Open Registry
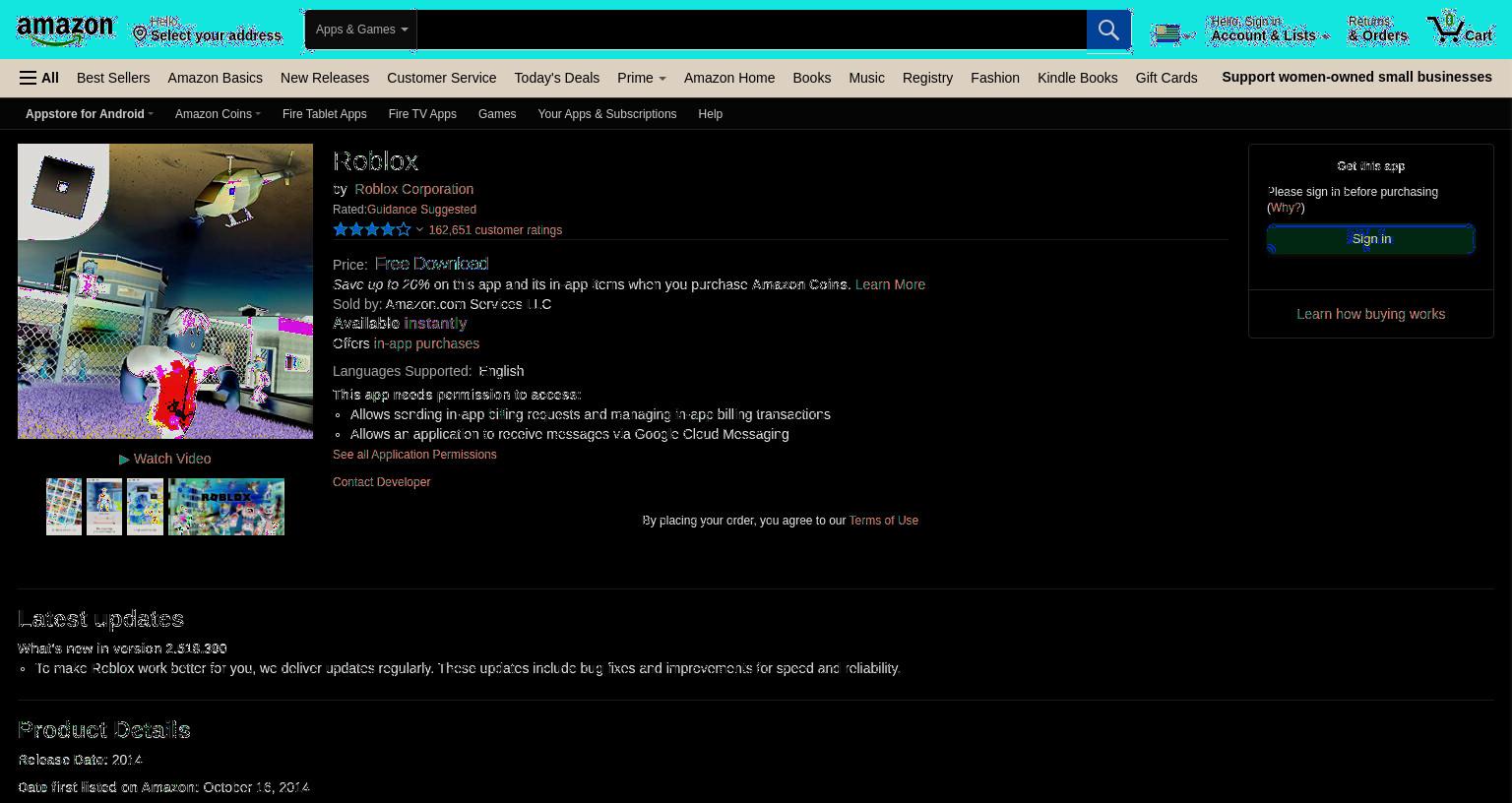Viewport: 1512px width, 803px height. coord(927,78)
